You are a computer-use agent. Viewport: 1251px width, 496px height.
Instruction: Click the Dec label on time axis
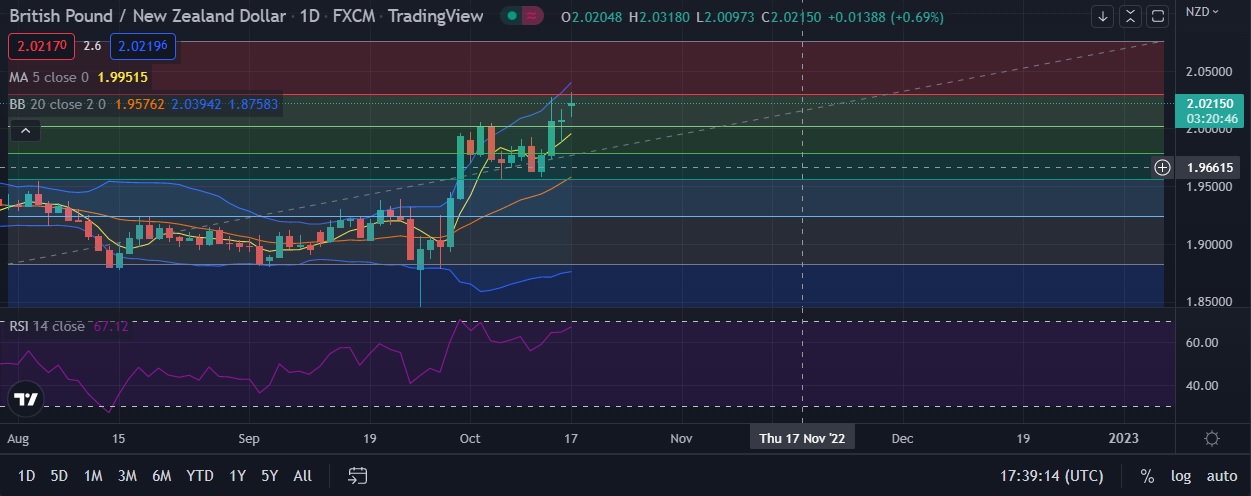[902, 438]
